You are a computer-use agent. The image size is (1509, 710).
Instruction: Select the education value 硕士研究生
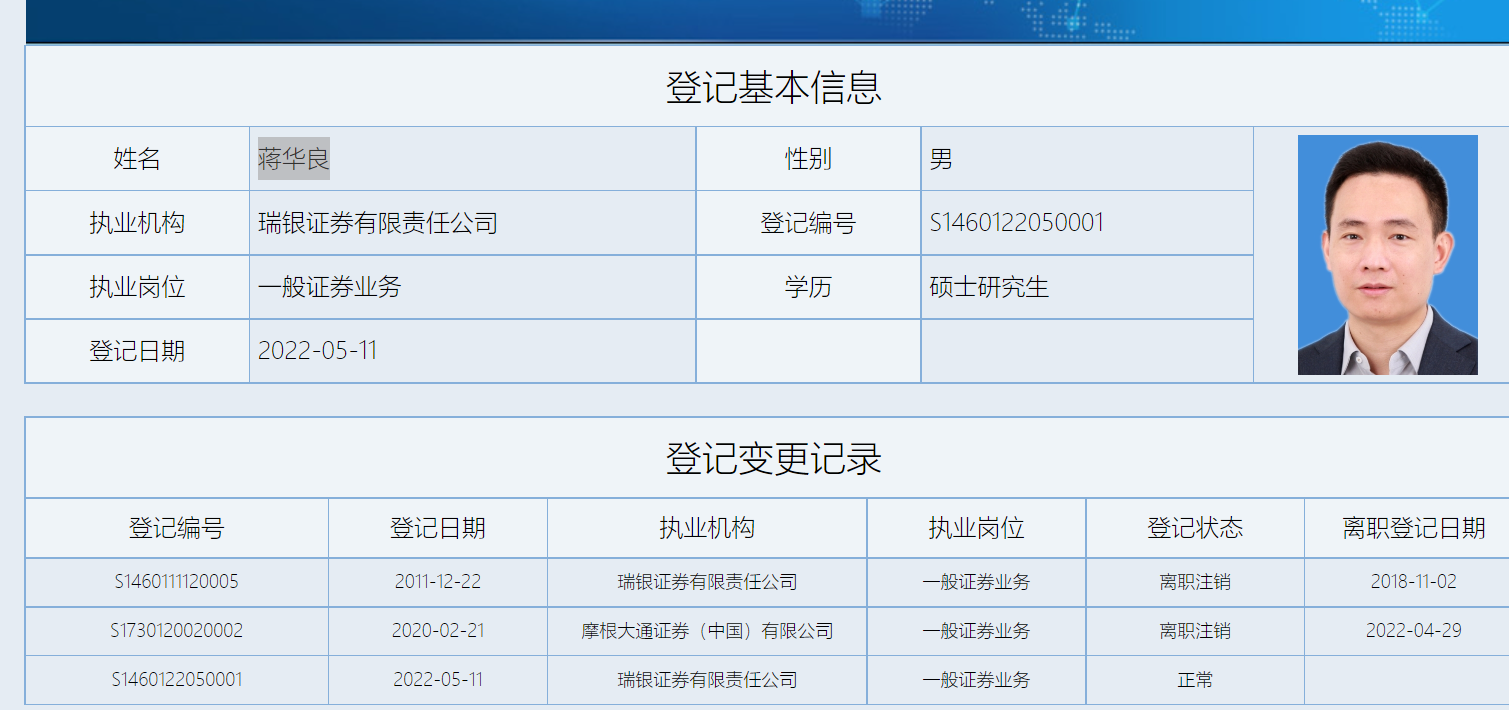990,287
